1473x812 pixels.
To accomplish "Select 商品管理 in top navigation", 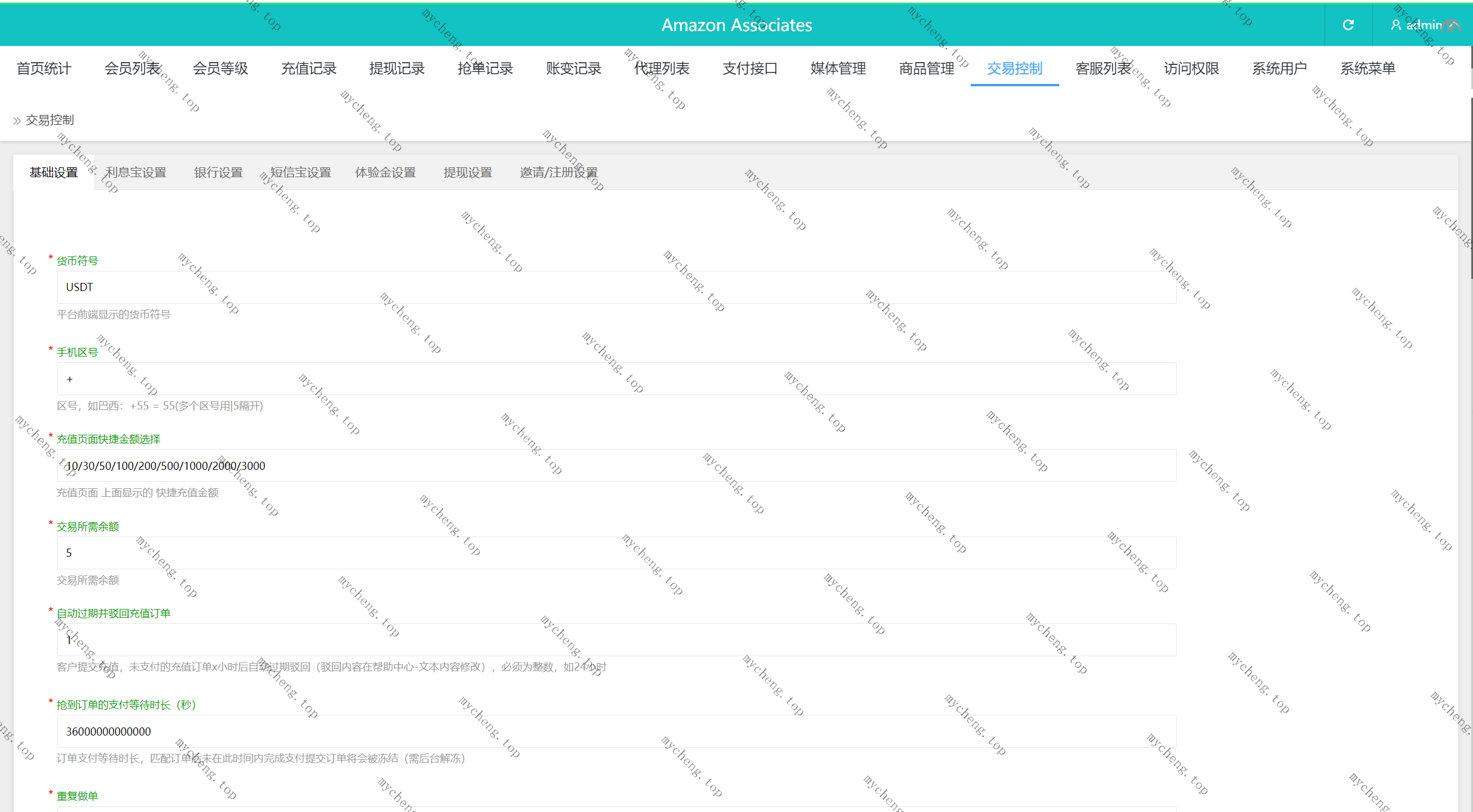I will click(x=926, y=68).
